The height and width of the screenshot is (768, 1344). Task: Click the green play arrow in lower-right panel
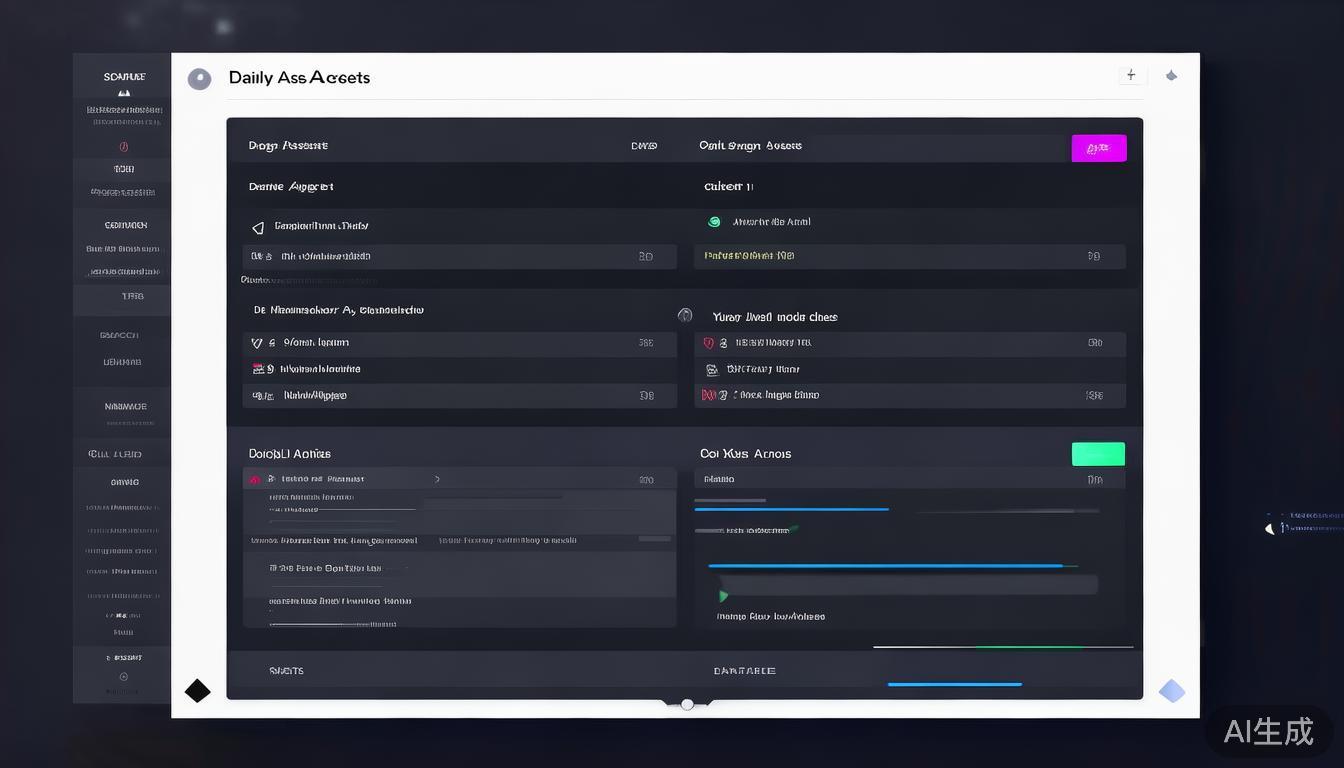tap(723, 596)
